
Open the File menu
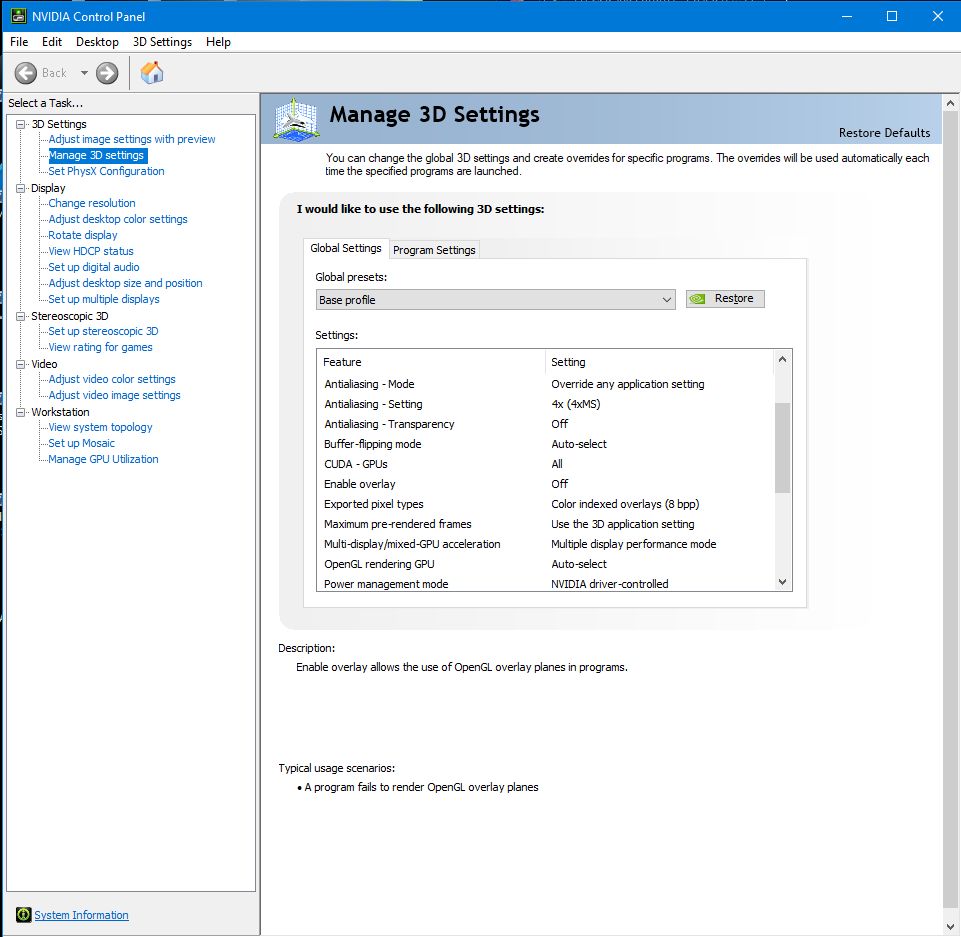19,42
